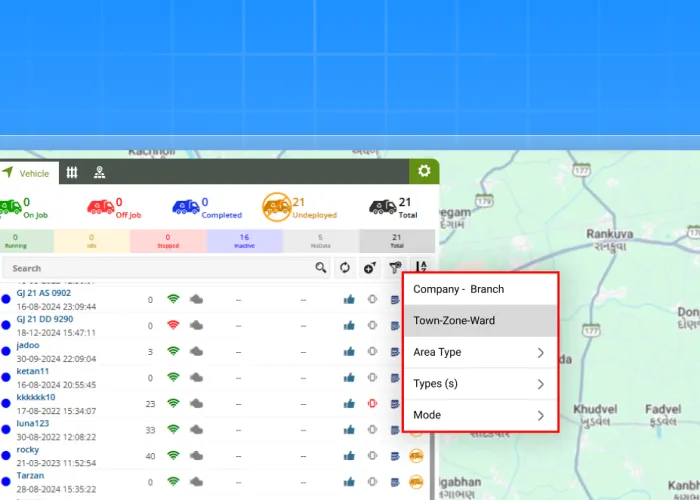Expand the Area Type submenu
This screenshot has width=700, height=500.
tap(479, 352)
